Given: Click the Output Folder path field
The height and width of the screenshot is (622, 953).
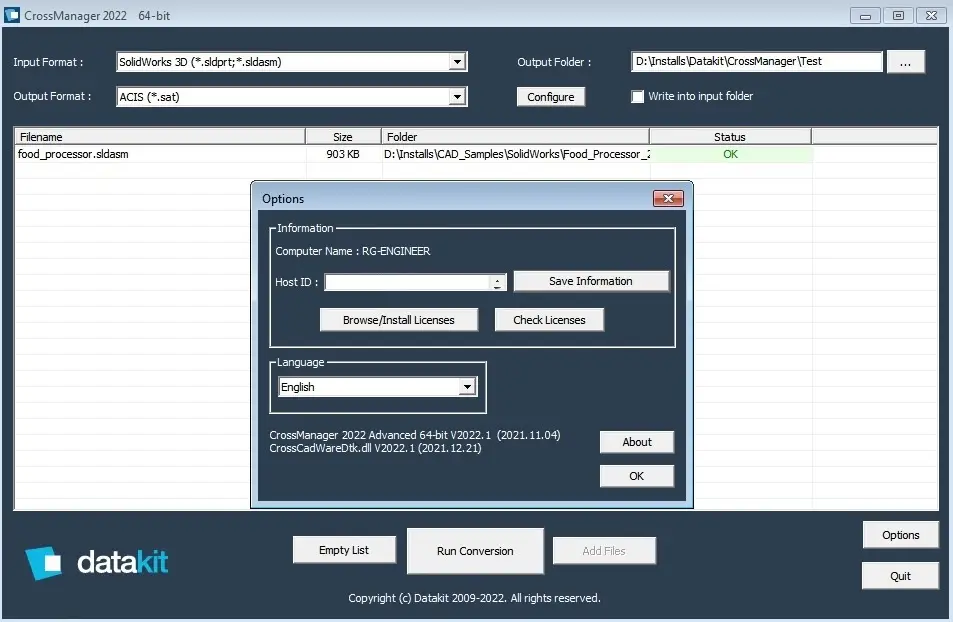Looking at the screenshot, I should pos(756,61).
